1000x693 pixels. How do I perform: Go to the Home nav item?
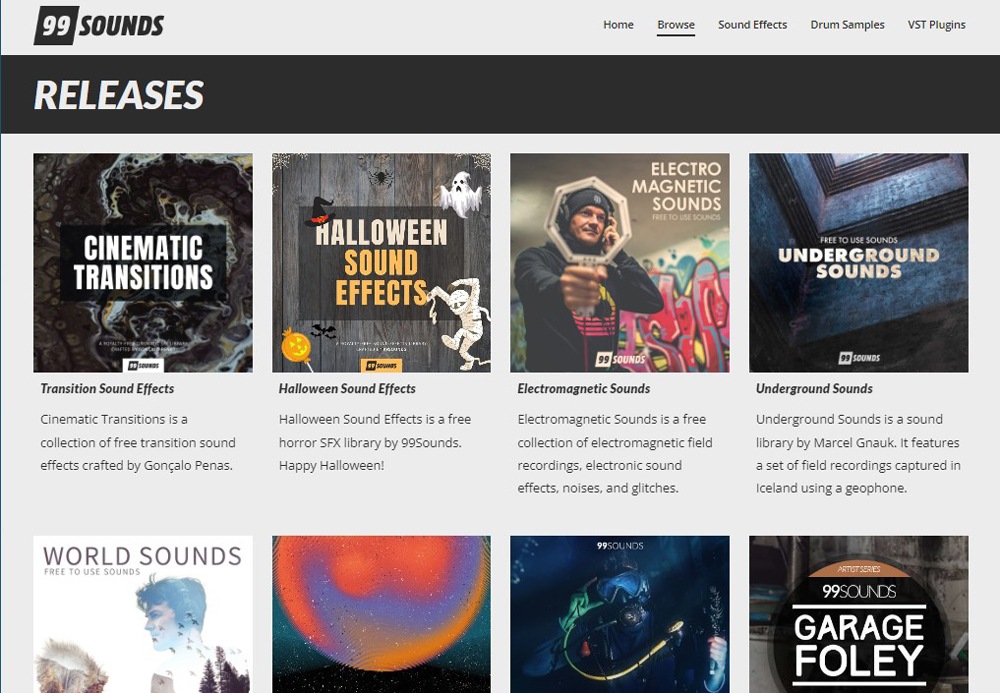[x=618, y=25]
